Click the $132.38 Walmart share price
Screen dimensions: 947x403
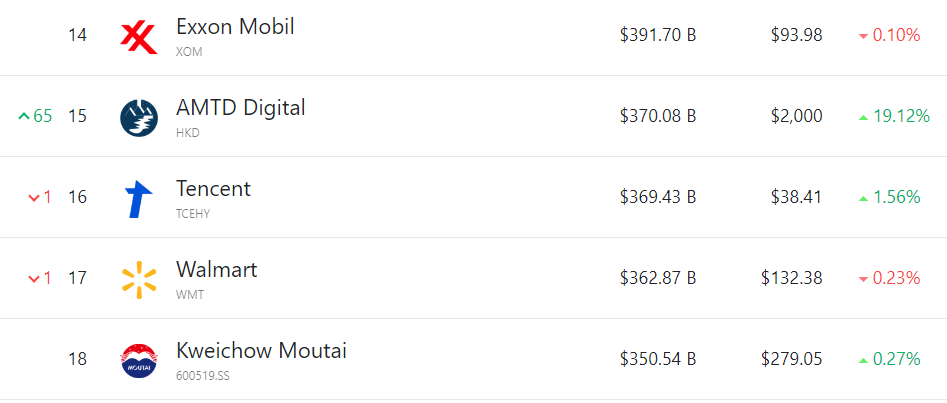791,278
